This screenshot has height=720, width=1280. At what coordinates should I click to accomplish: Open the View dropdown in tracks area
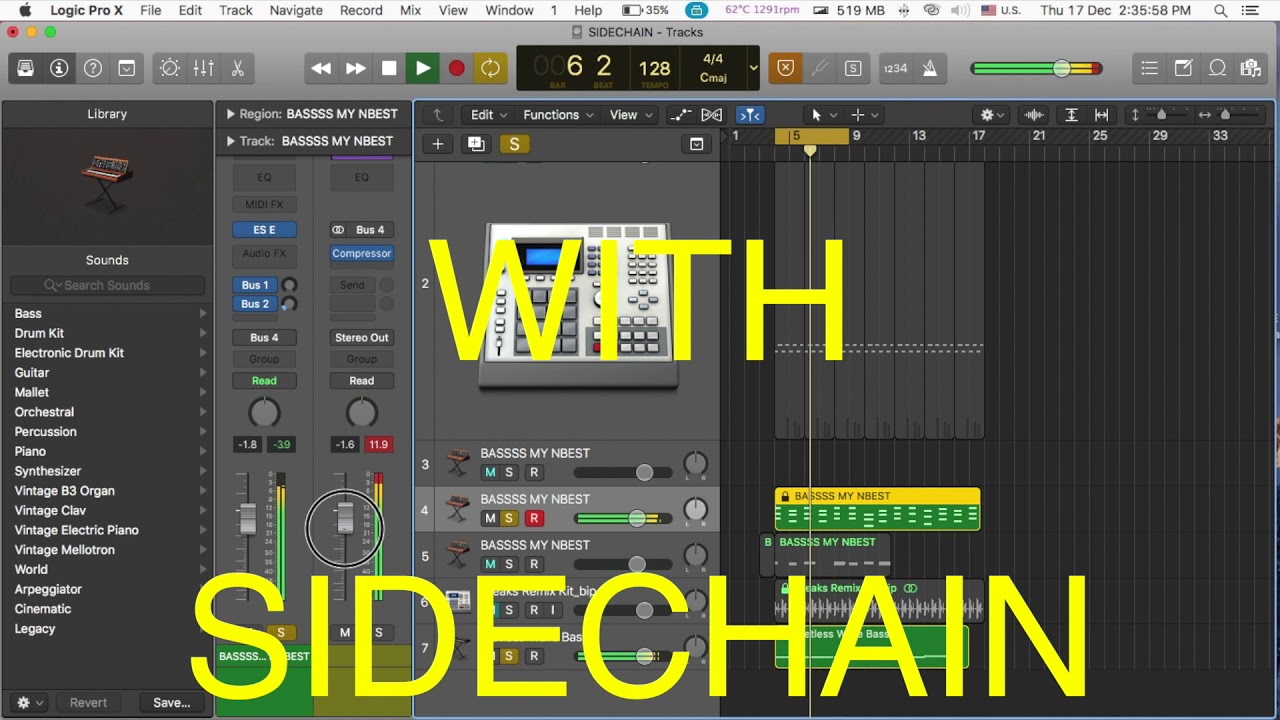point(630,115)
